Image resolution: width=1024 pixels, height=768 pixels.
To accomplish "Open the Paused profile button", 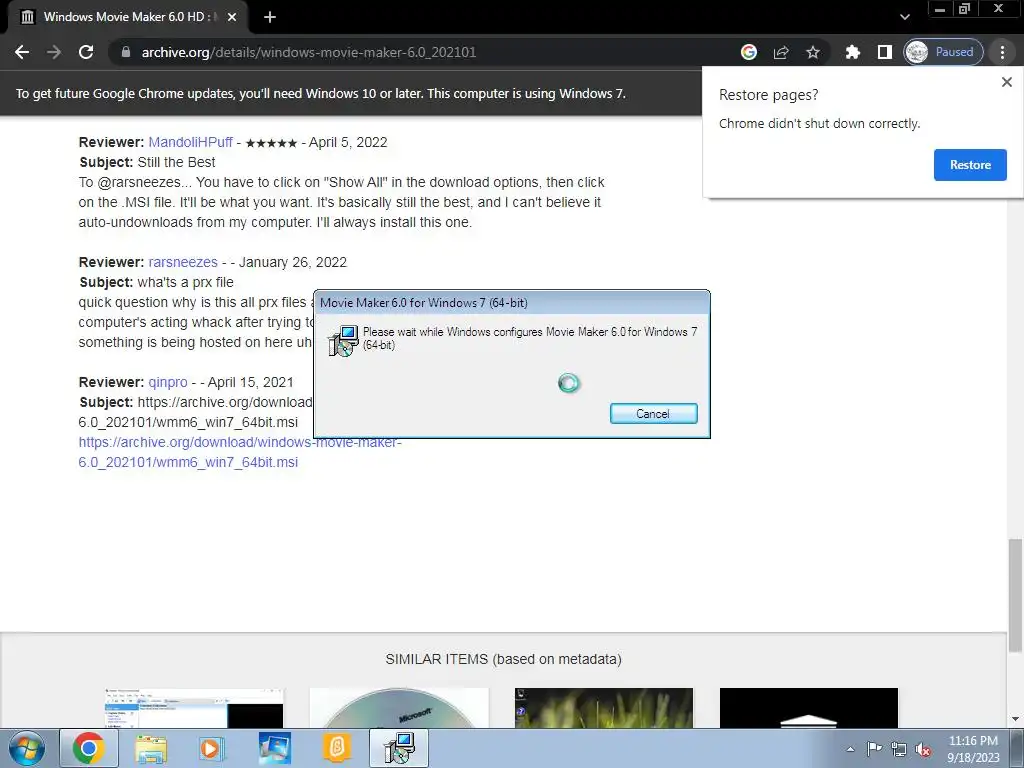I will click(x=943, y=52).
